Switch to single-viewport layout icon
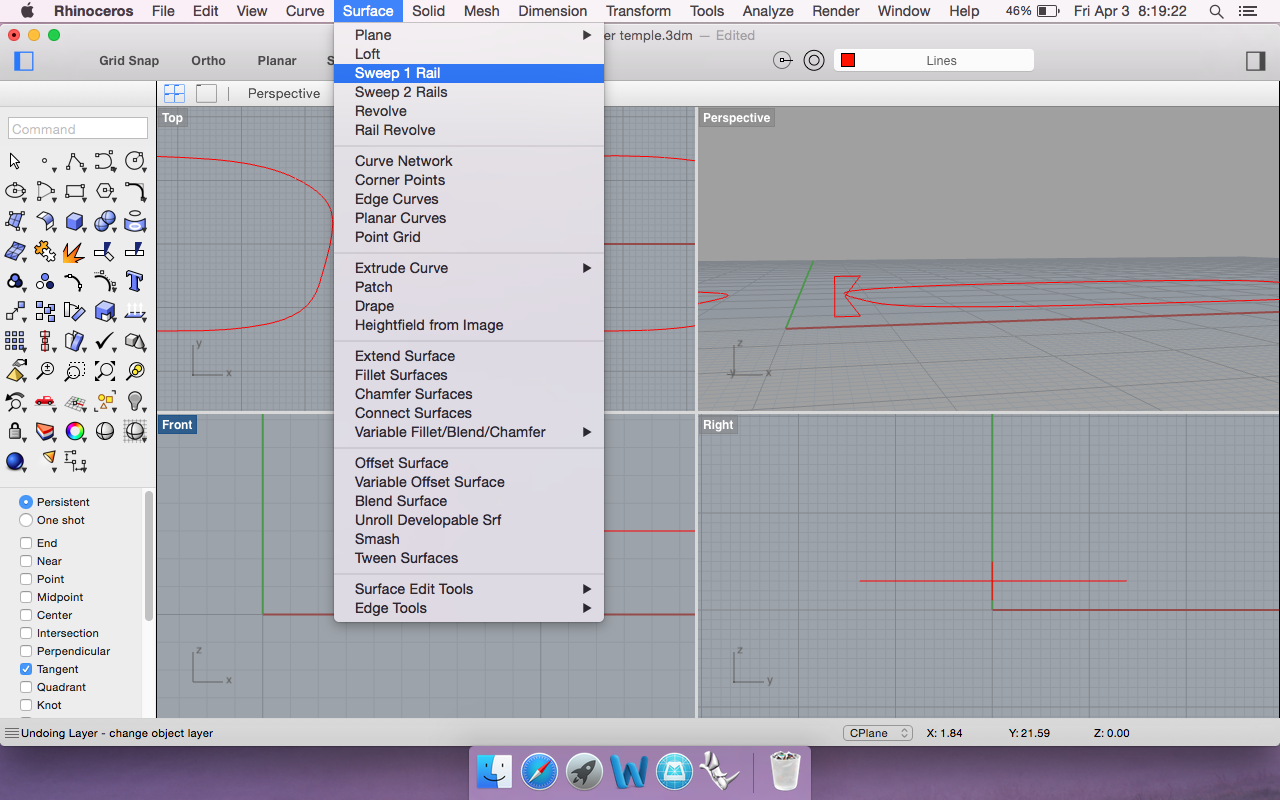Image resolution: width=1280 pixels, height=800 pixels. click(206, 93)
